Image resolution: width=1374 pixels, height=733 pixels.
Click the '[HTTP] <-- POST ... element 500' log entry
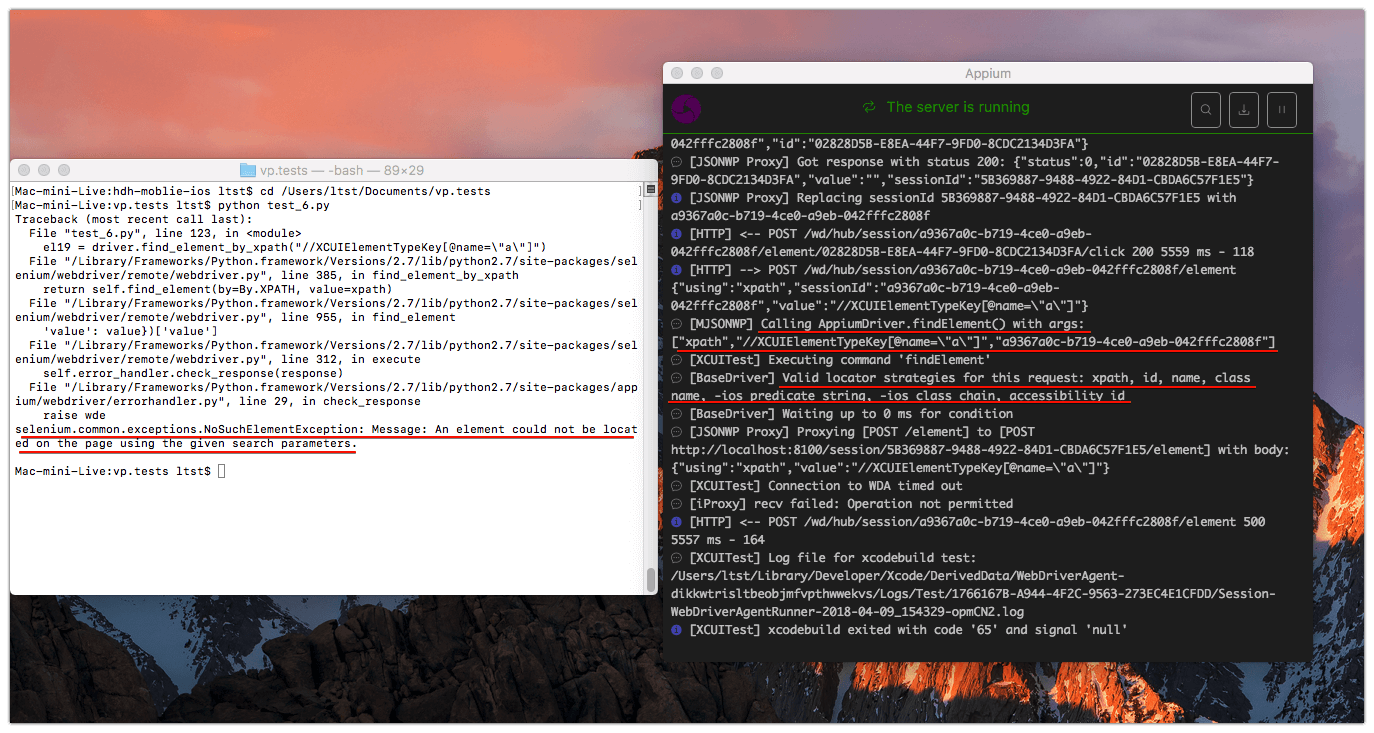pos(968,531)
